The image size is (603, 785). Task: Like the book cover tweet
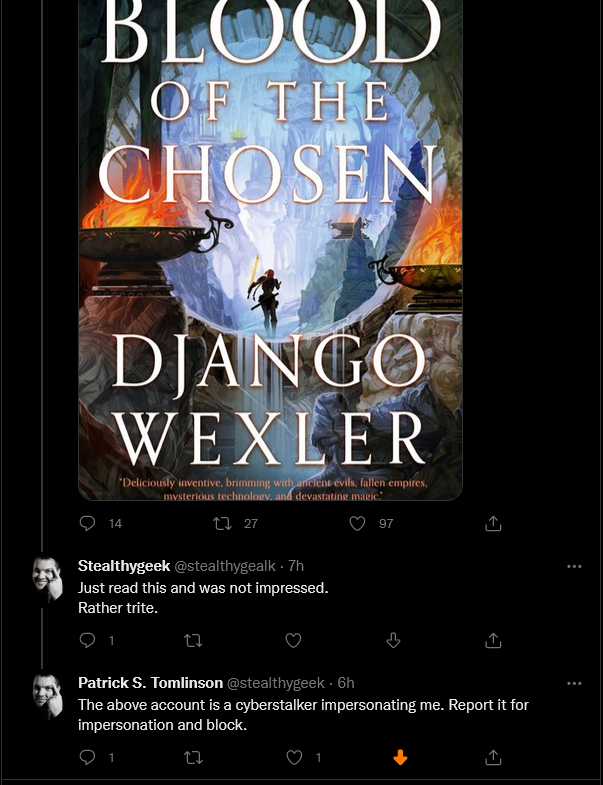tap(357, 524)
